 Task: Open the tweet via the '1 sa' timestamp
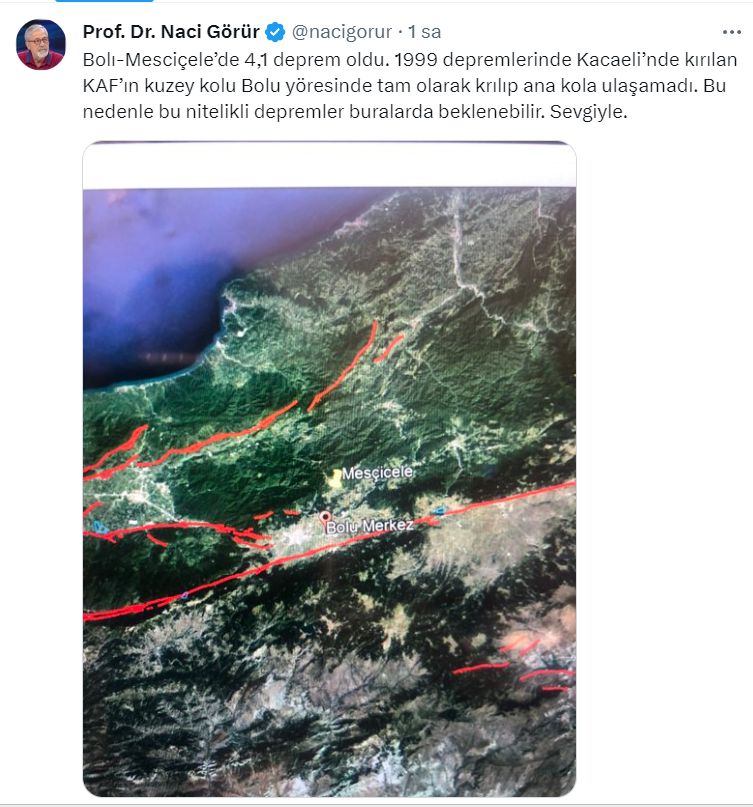425,32
